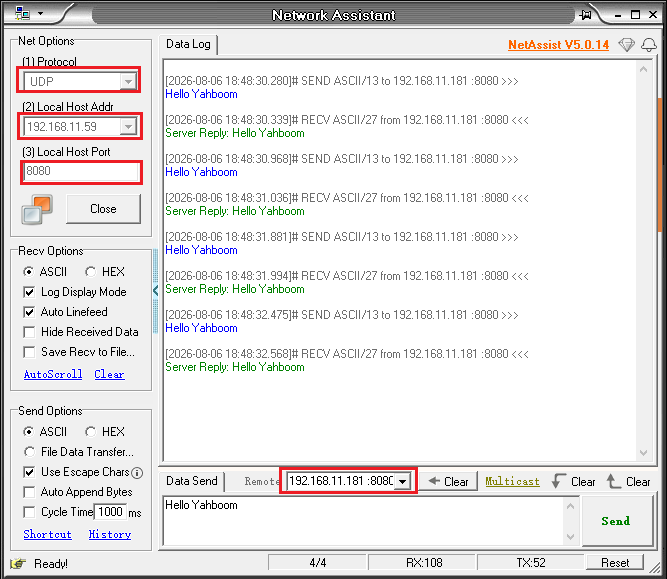
Task: Click the Data Log scroll down arrow
Action: tap(644, 453)
